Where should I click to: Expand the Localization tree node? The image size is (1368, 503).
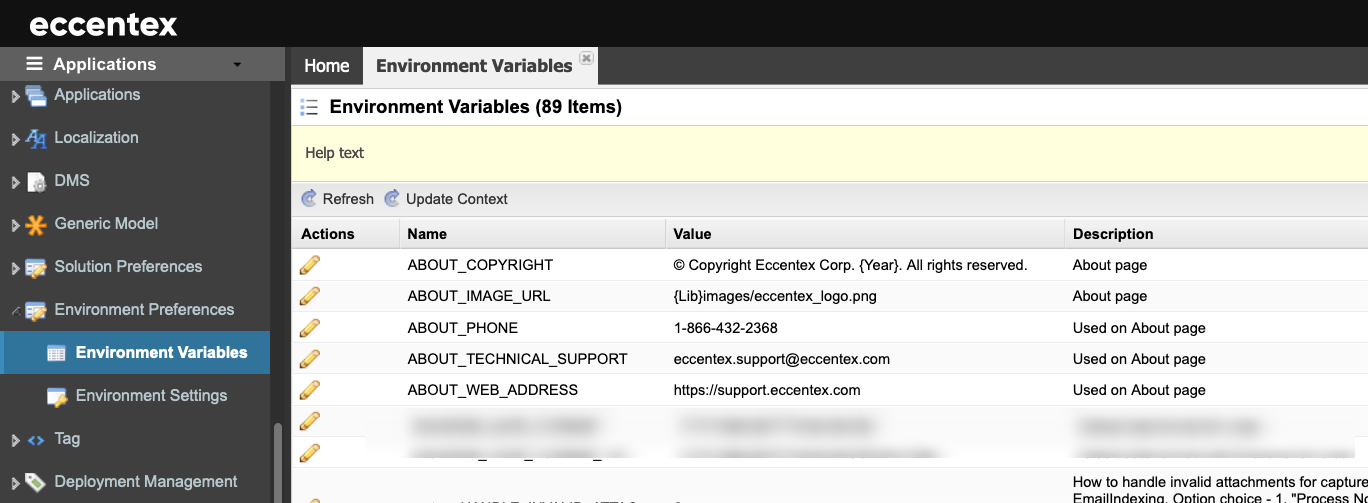click(x=15, y=140)
